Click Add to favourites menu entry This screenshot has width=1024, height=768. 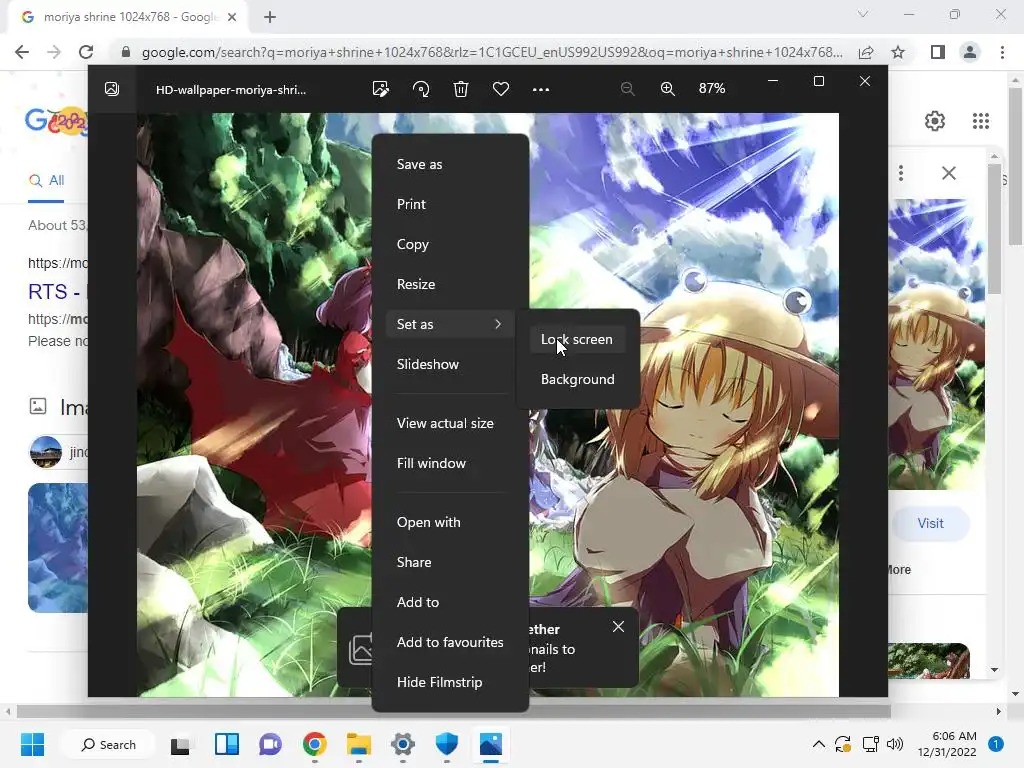coord(450,642)
